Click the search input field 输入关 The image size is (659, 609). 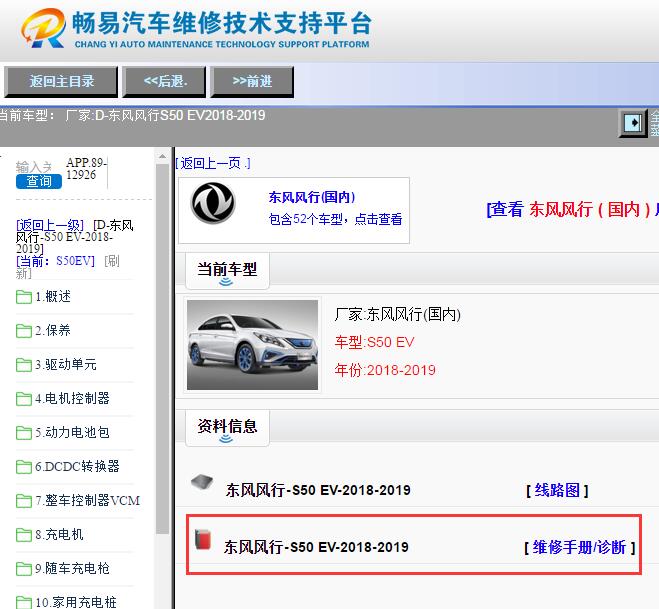34,167
